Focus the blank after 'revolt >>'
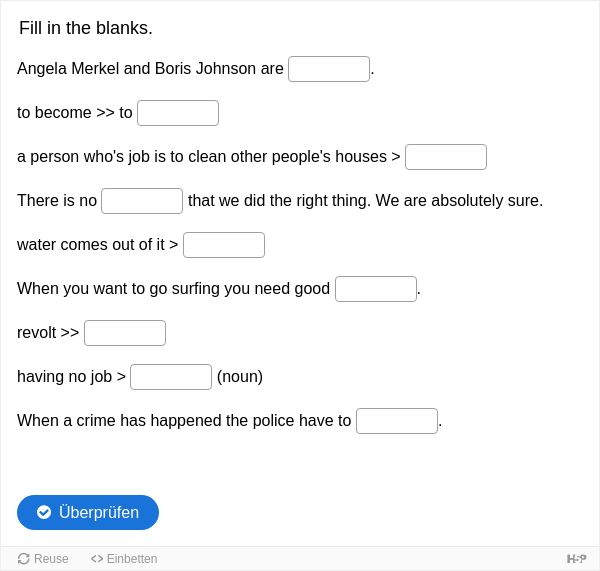The height and width of the screenshot is (571, 600). tap(125, 333)
